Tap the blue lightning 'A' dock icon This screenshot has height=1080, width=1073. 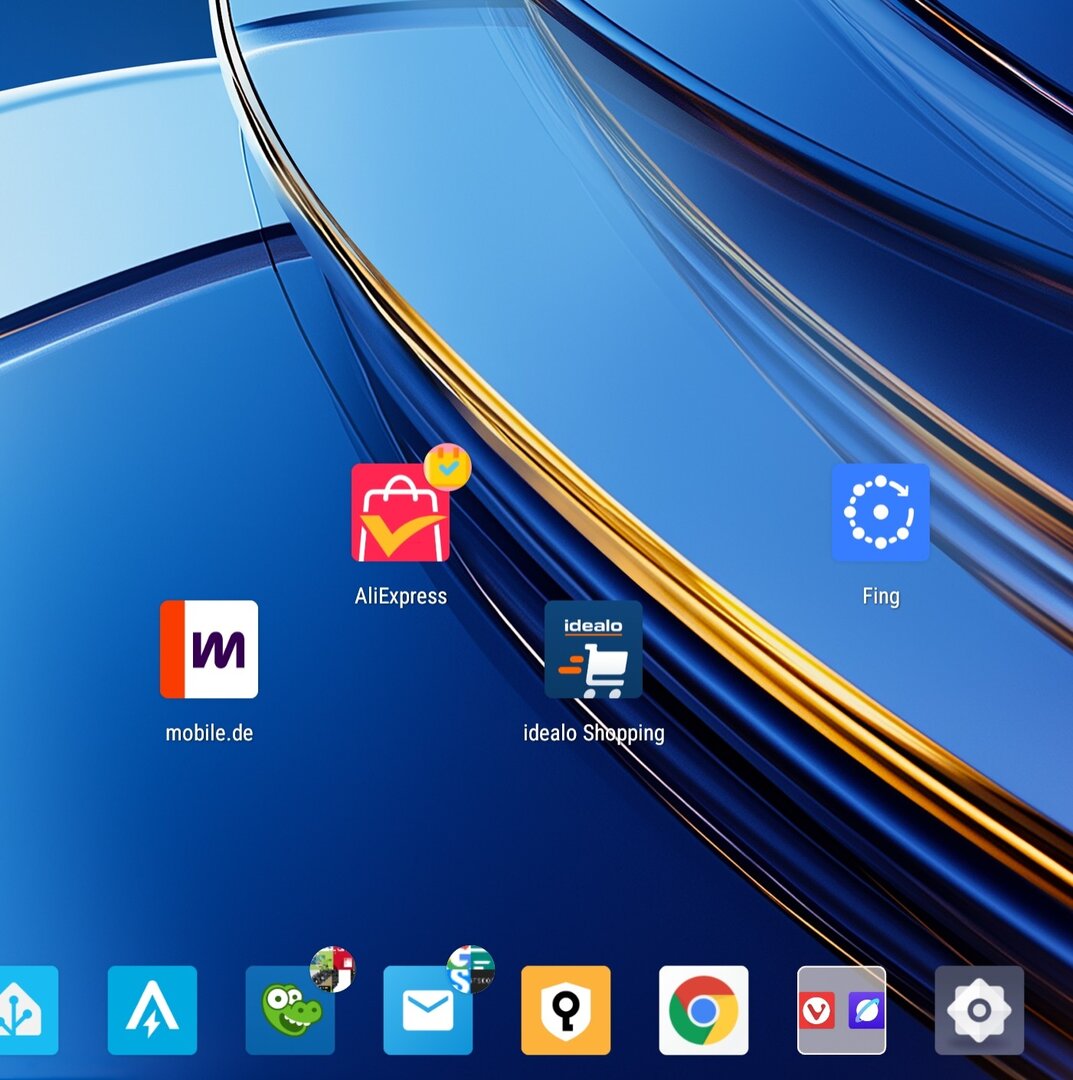(x=152, y=1010)
